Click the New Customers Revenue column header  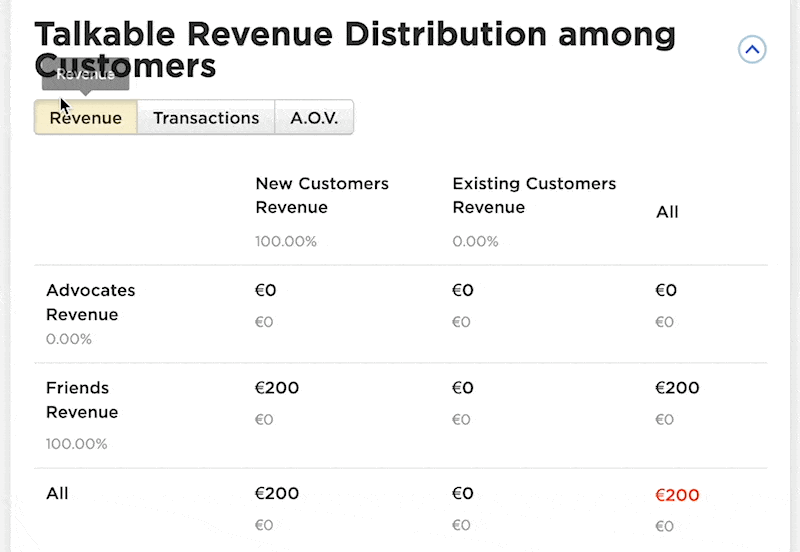click(322, 195)
